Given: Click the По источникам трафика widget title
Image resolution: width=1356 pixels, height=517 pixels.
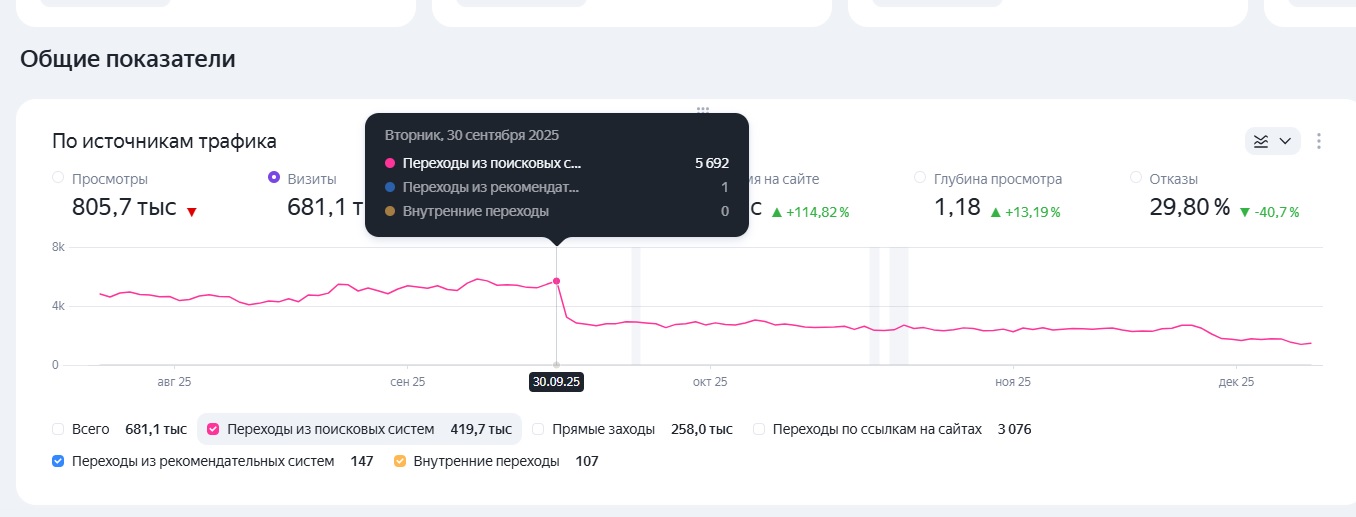Looking at the screenshot, I should click(165, 141).
